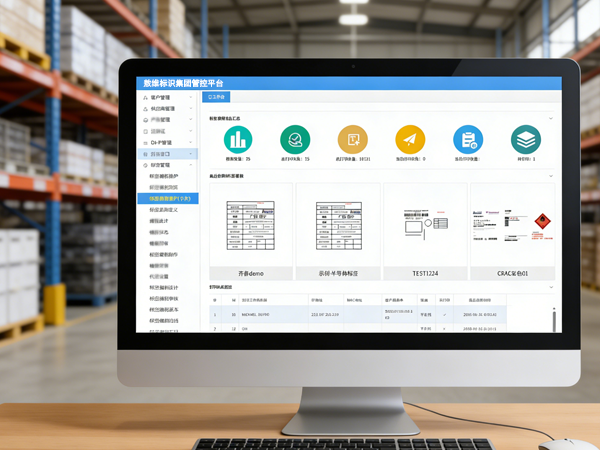This screenshot has width=600, height=450.
Task: Click the orange paper plane icon
Action: (x=410, y=140)
